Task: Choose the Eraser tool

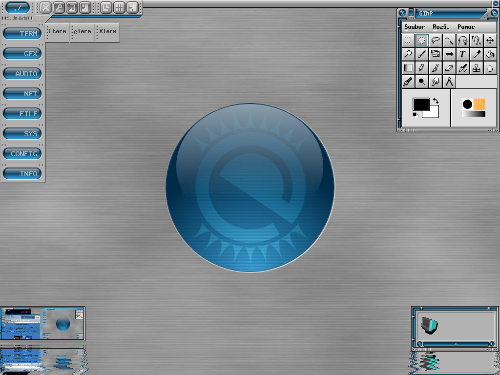Action: (x=449, y=68)
